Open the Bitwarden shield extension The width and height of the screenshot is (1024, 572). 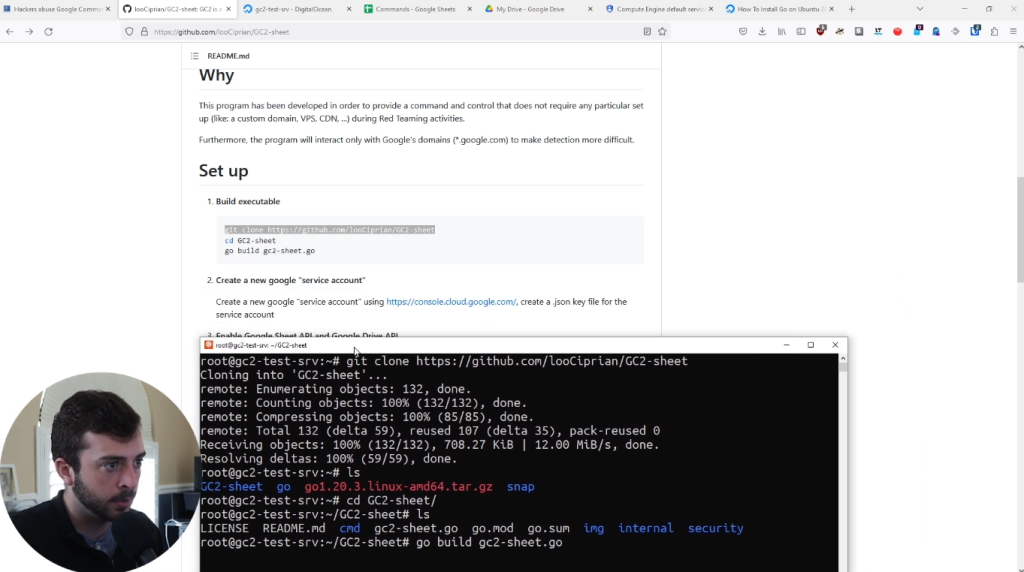tap(975, 31)
